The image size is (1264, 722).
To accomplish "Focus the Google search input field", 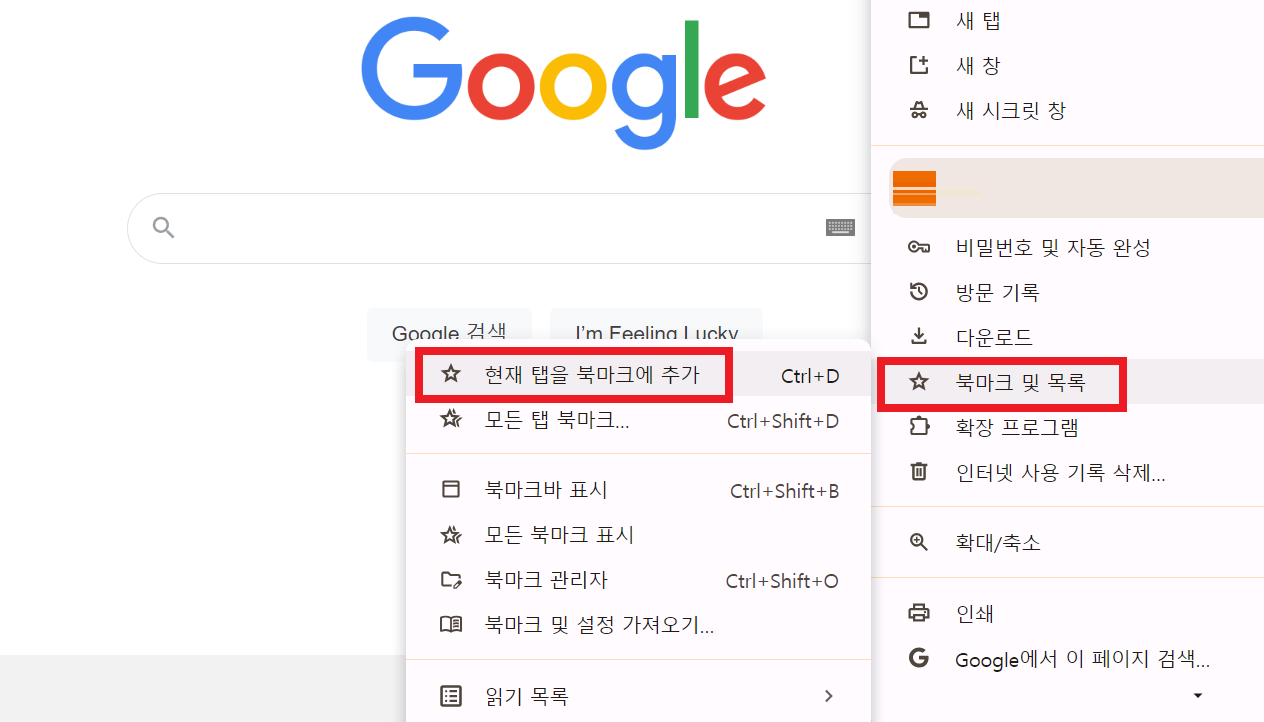I will click(x=500, y=228).
